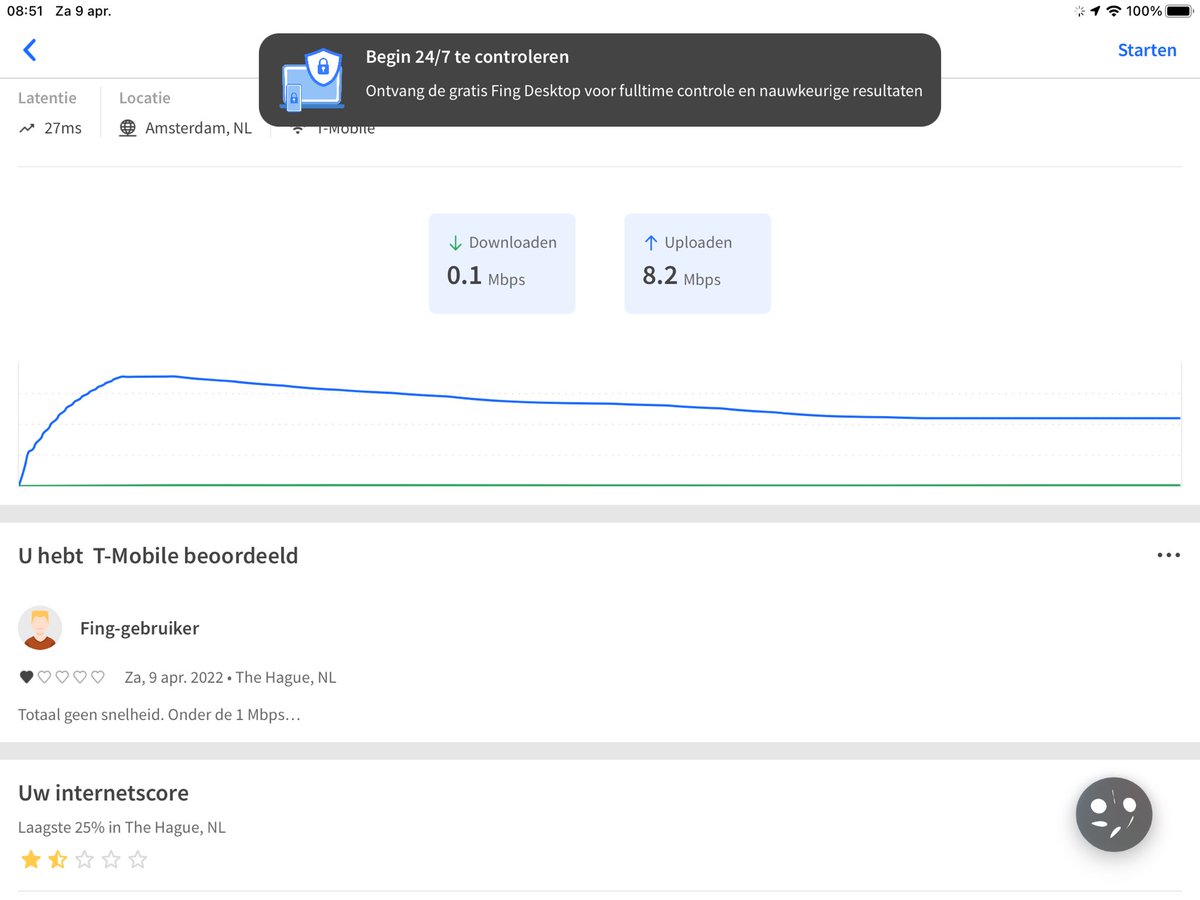Select the Fing-gebruiker username
This screenshot has width=1200, height=900.
(x=139, y=628)
